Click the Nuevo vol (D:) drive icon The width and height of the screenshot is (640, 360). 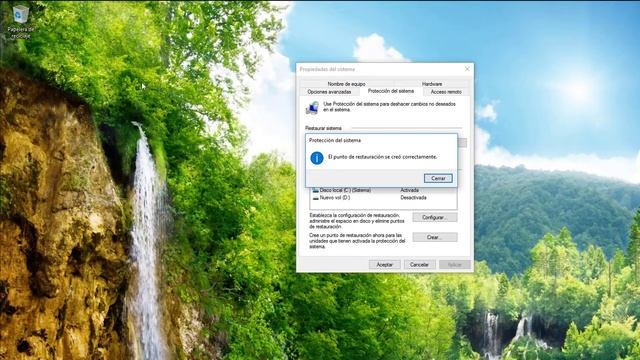pos(316,198)
